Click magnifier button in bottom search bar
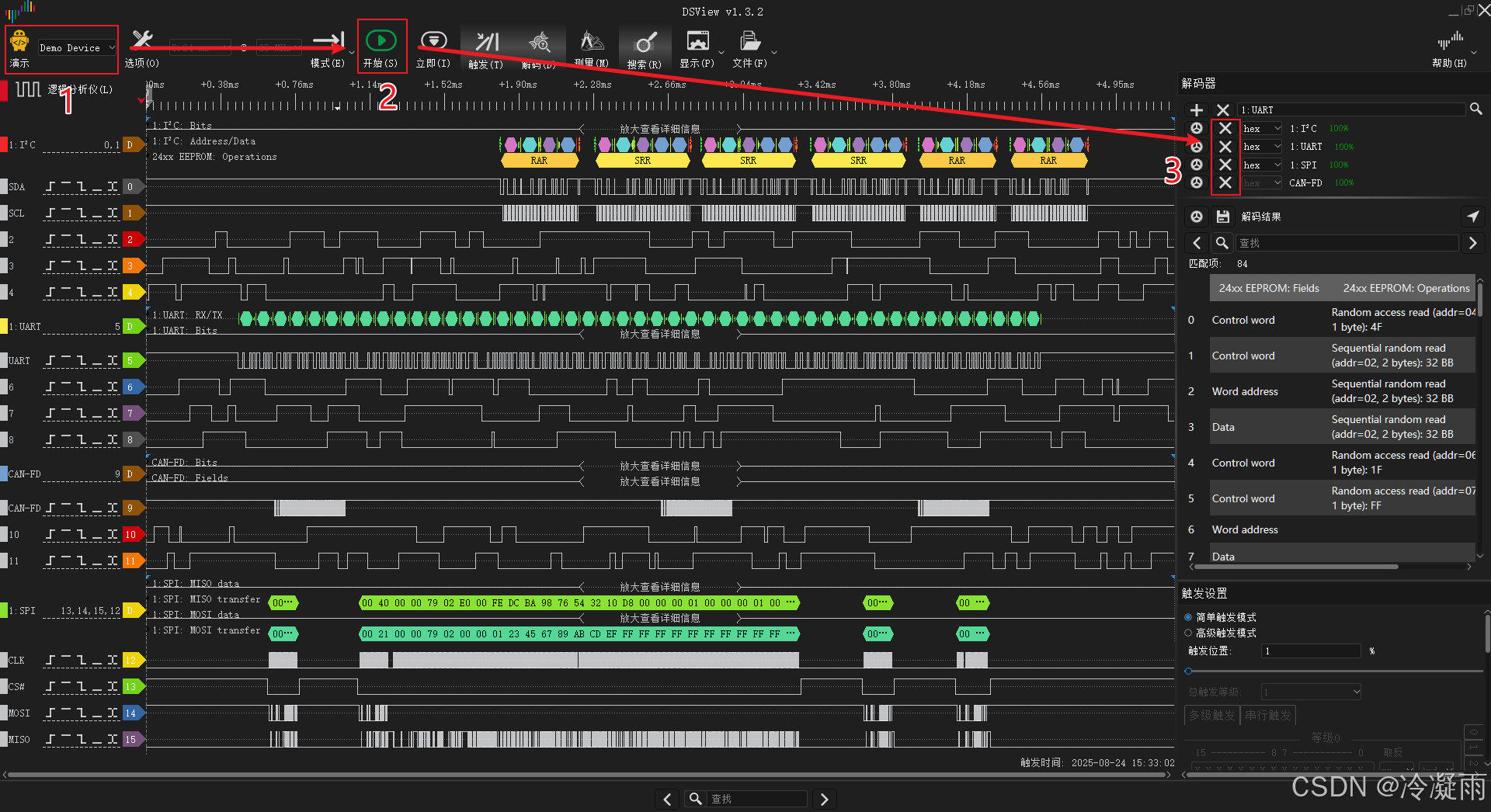The image size is (1491, 812). tap(695, 799)
